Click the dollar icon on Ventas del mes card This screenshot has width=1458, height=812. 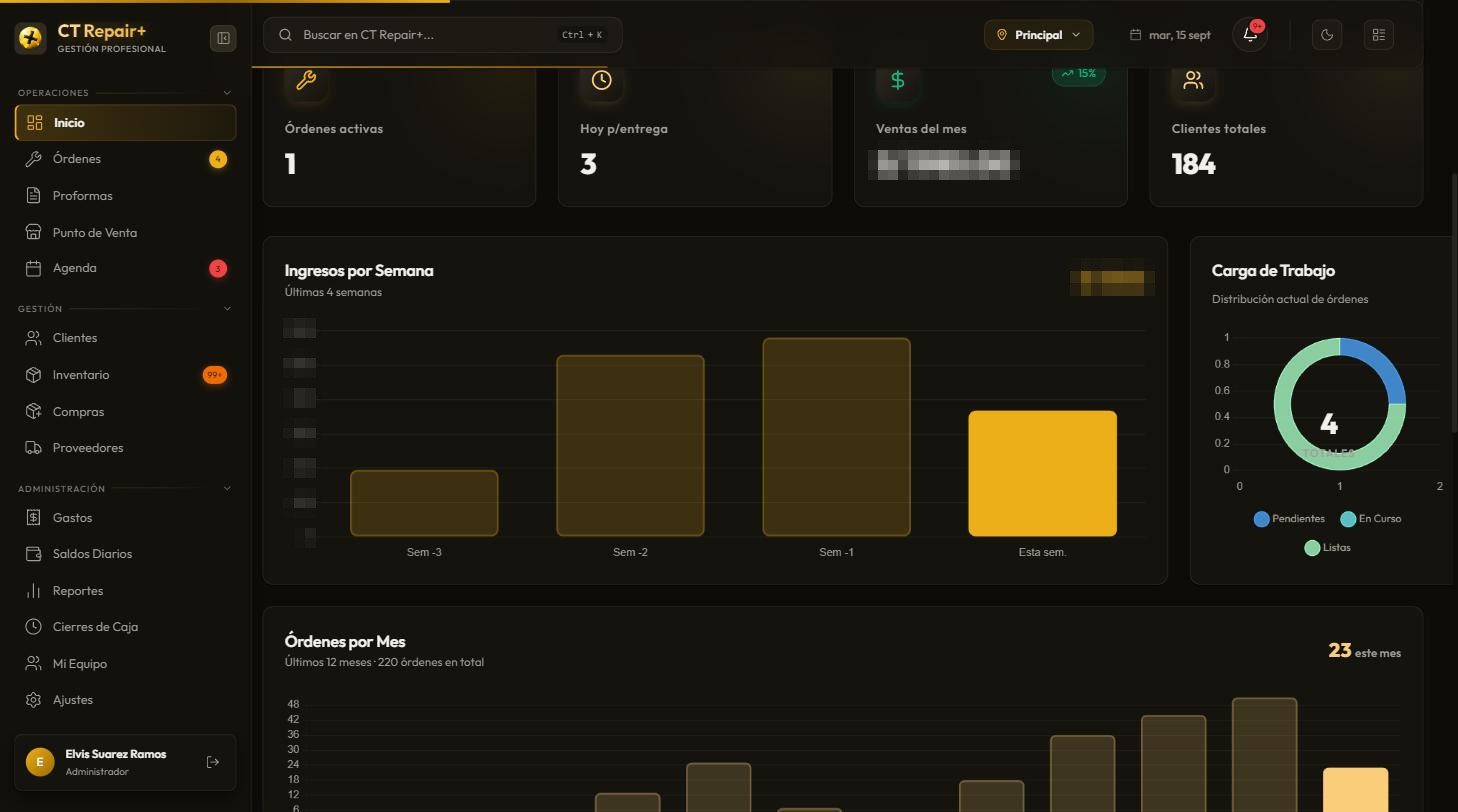tap(898, 80)
